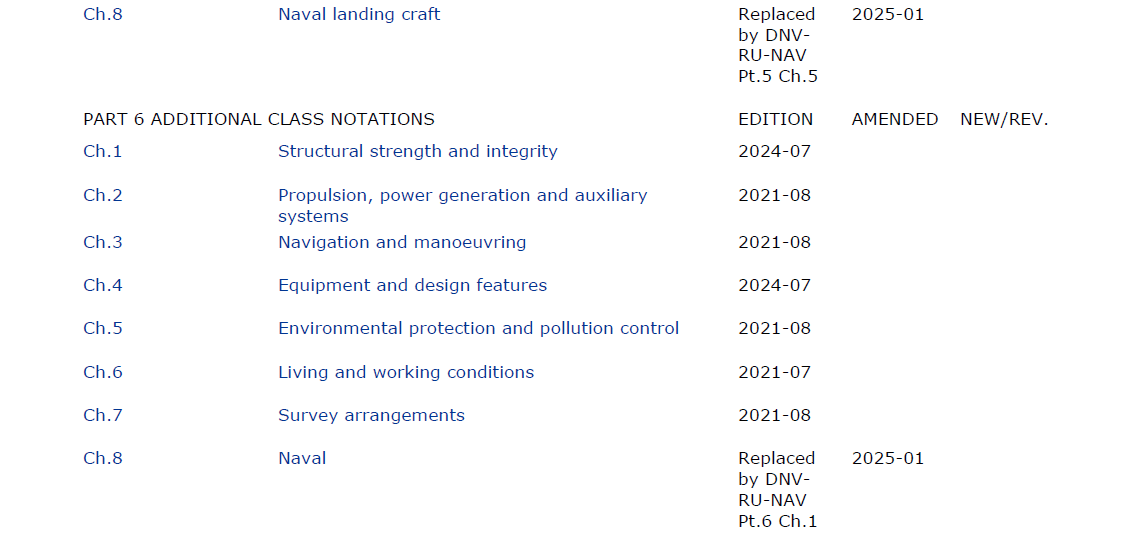Open the Naval landing craft link
The height and width of the screenshot is (545, 1131).
(x=358, y=15)
